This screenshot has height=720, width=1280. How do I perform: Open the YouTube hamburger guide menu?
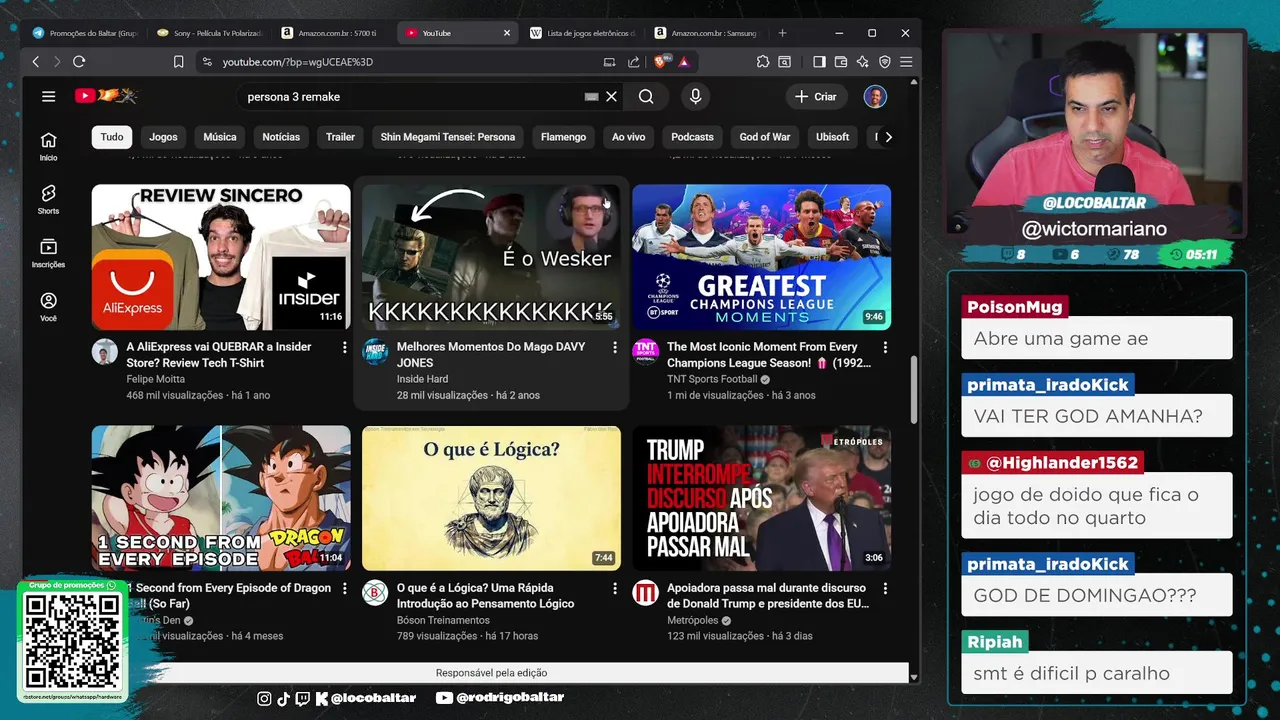(48, 97)
